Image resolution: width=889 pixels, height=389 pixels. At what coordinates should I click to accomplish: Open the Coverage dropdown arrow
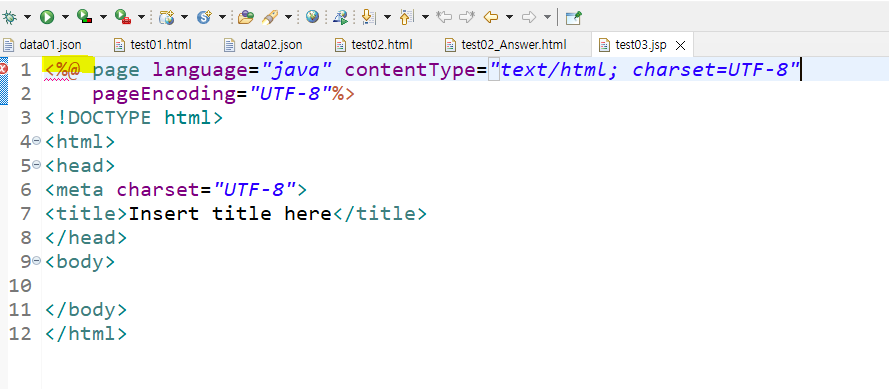click(x=103, y=18)
